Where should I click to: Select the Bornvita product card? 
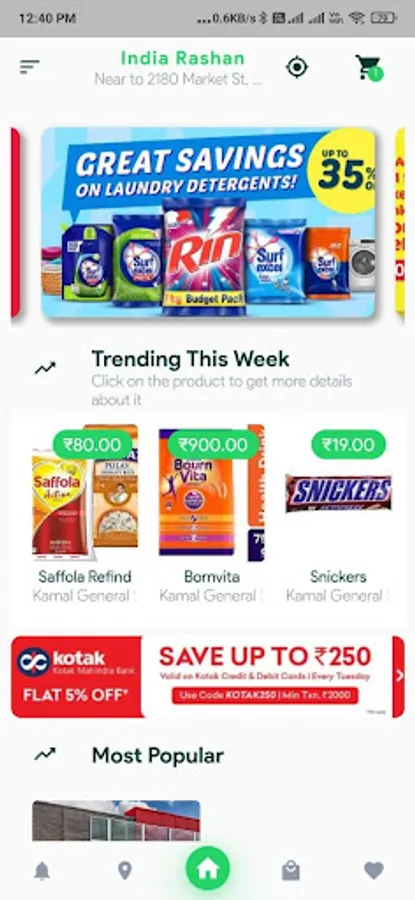point(211,514)
